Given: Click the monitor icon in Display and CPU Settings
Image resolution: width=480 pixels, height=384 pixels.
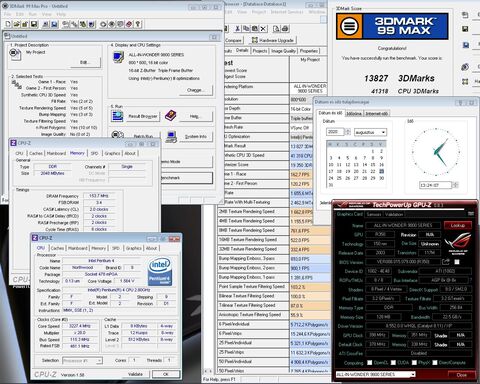Looking at the screenshot, I should [x=118, y=57].
